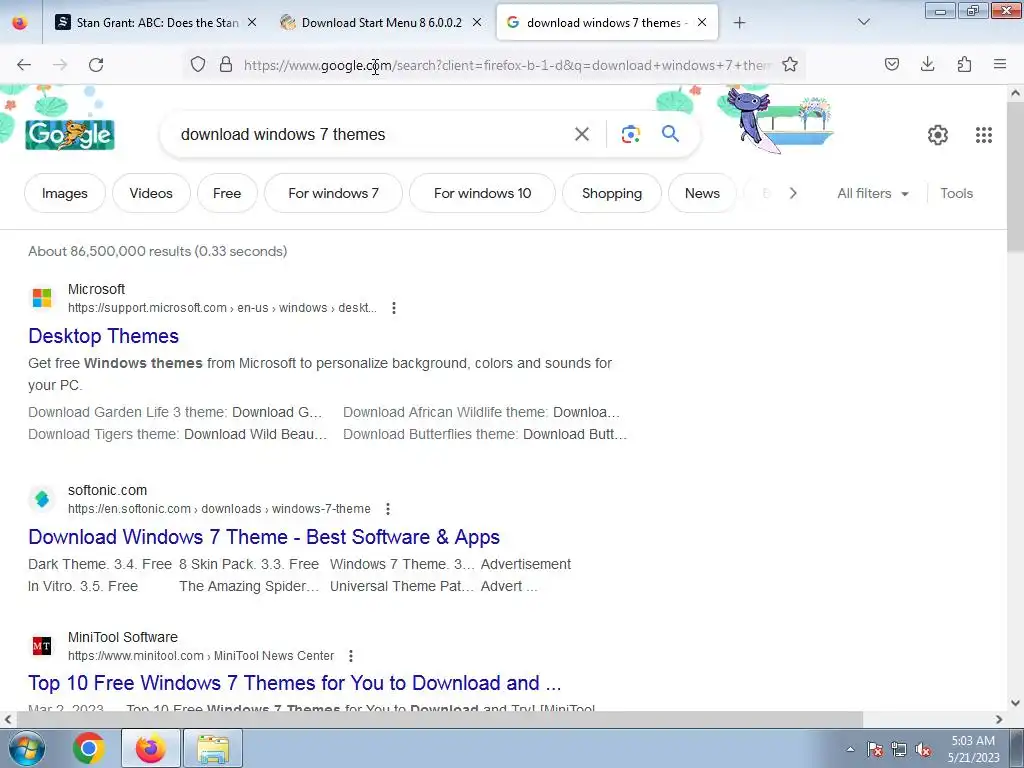The height and width of the screenshot is (768, 1024).
Task: Filter results by Images
Action: pyautogui.click(x=65, y=193)
